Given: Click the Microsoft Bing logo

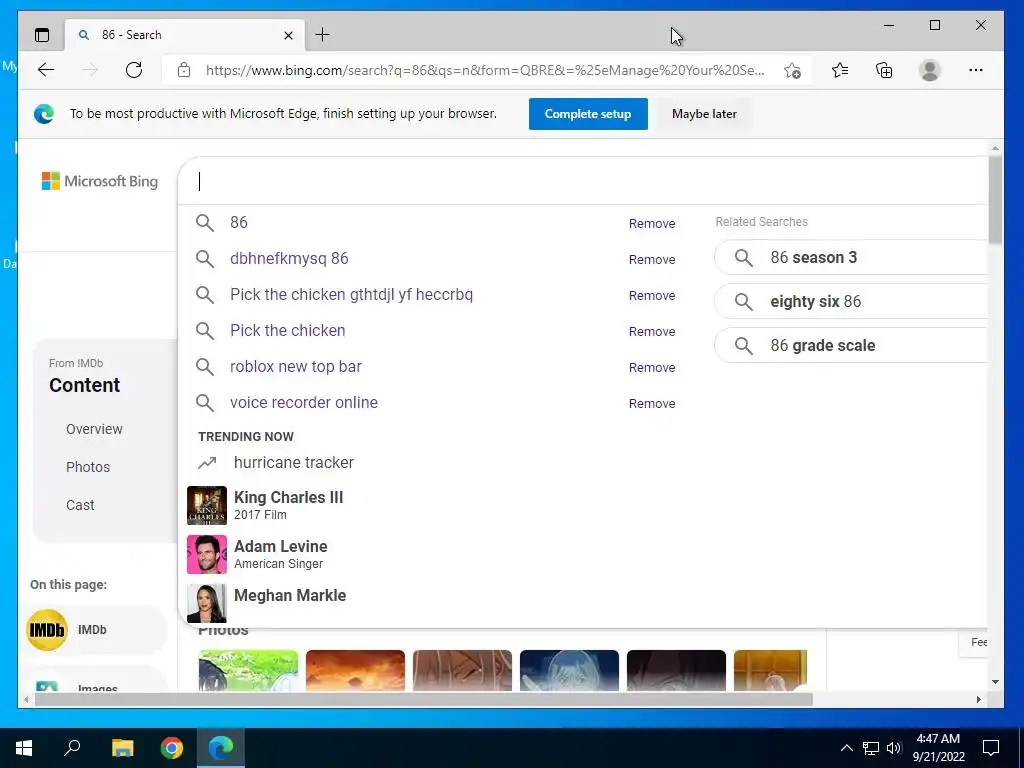Looking at the screenshot, I should [x=100, y=181].
